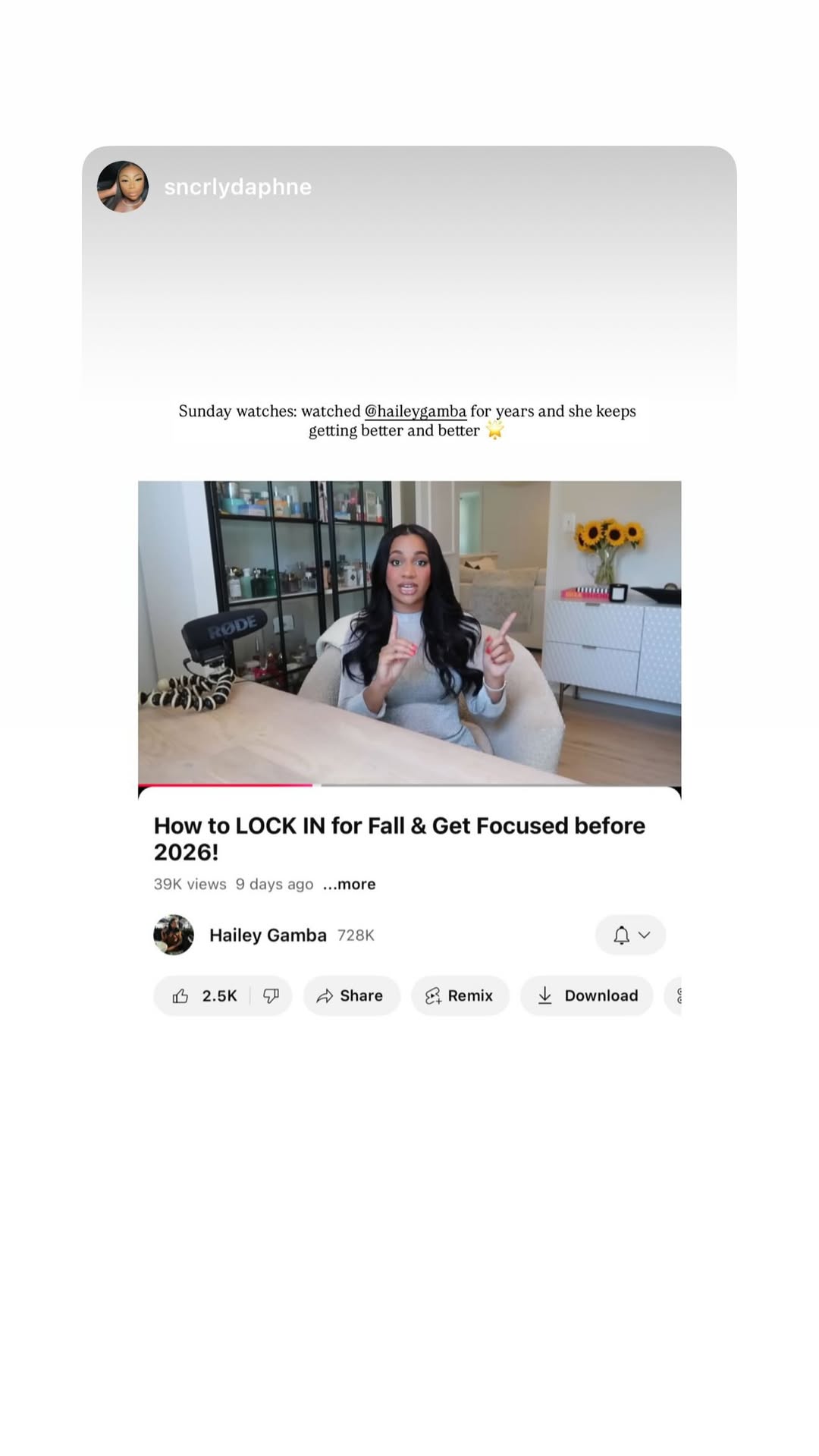Click the Share button
The image size is (819, 1456).
click(352, 995)
